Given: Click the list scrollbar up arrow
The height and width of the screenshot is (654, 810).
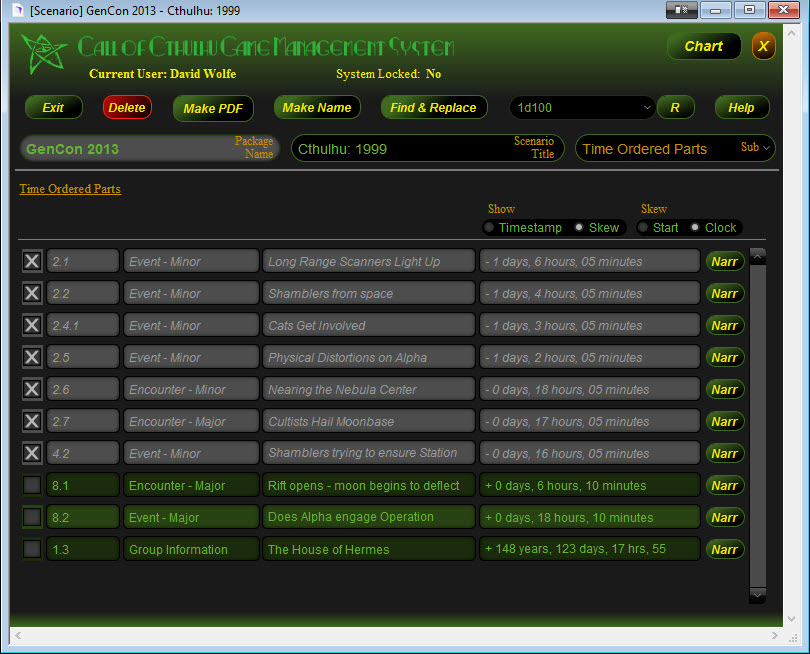Looking at the screenshot, I should click(757, 256).
